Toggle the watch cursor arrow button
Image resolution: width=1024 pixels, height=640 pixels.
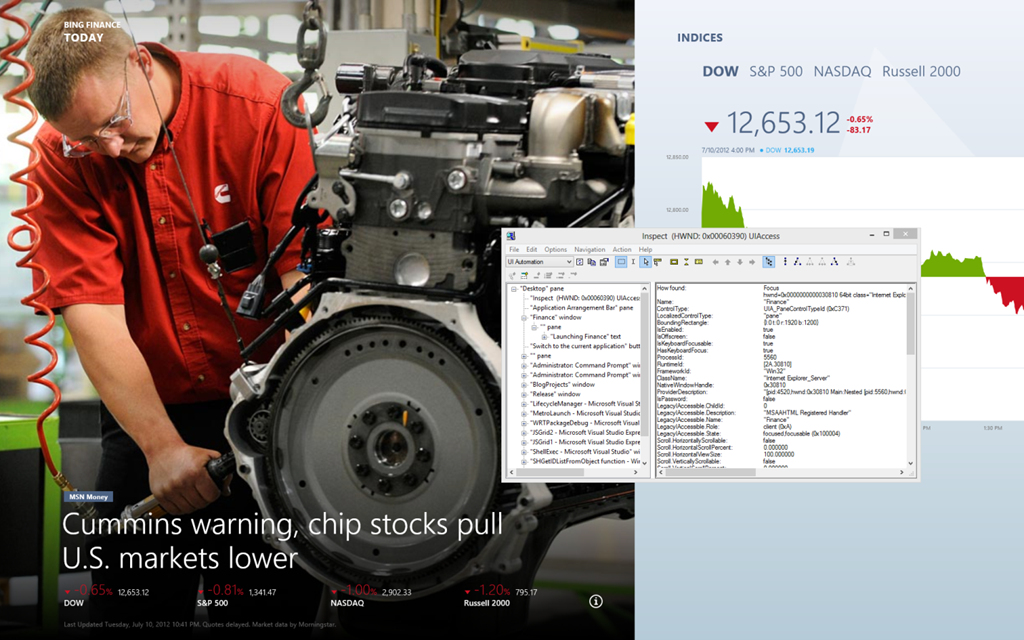tap(645, 262)
